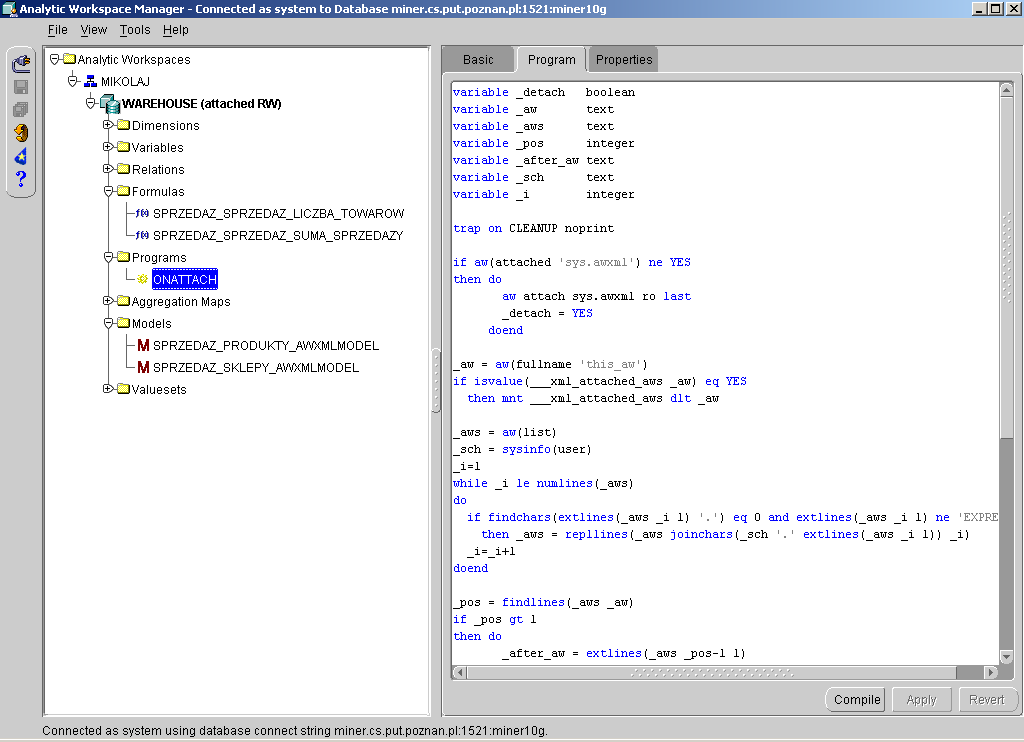
Task: Click the WAREHOUSE database cube icon
Action: pos(110,103)
